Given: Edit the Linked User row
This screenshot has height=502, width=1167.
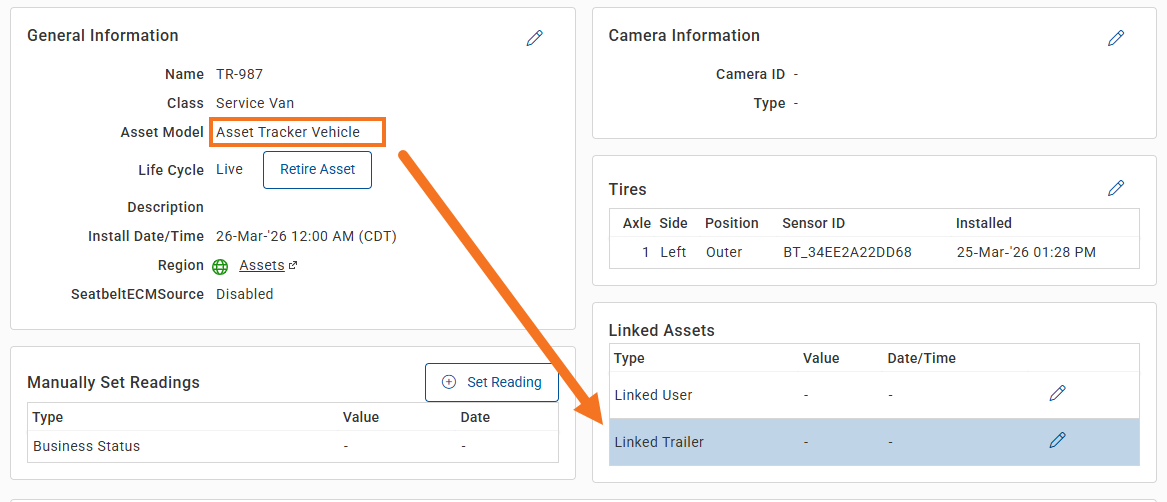Looking at the screenshot, I should [1057, 393].
